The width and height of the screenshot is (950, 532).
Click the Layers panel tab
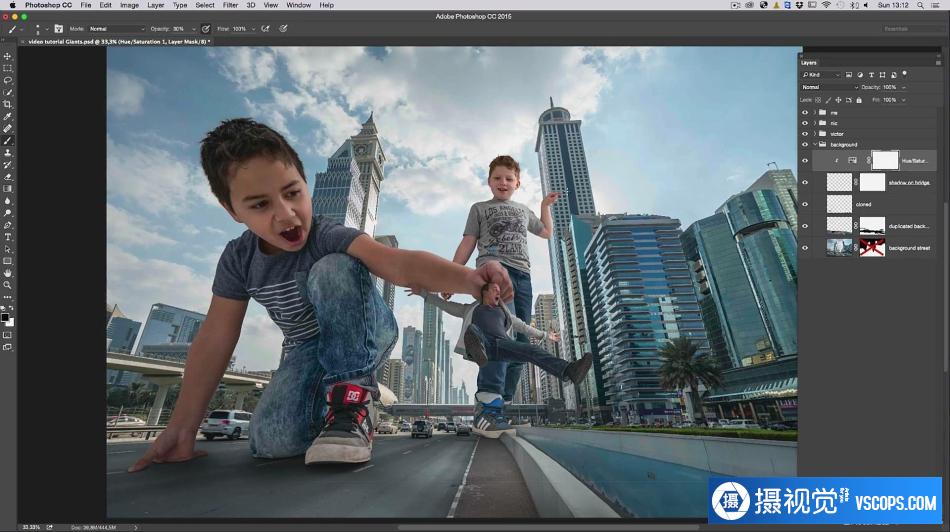pos(809,62)
